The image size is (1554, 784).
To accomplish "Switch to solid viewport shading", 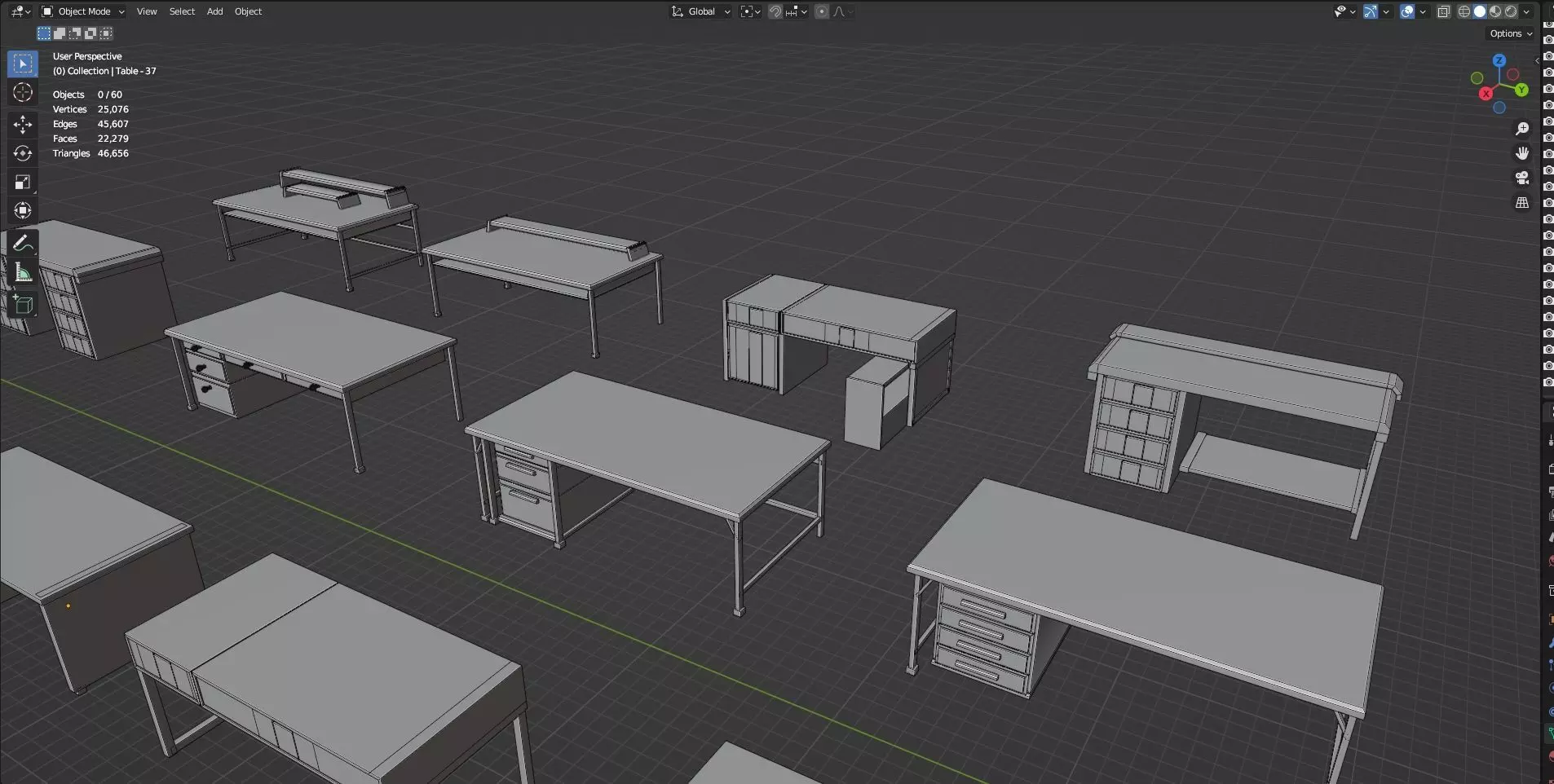I will tap(1480, 11).
